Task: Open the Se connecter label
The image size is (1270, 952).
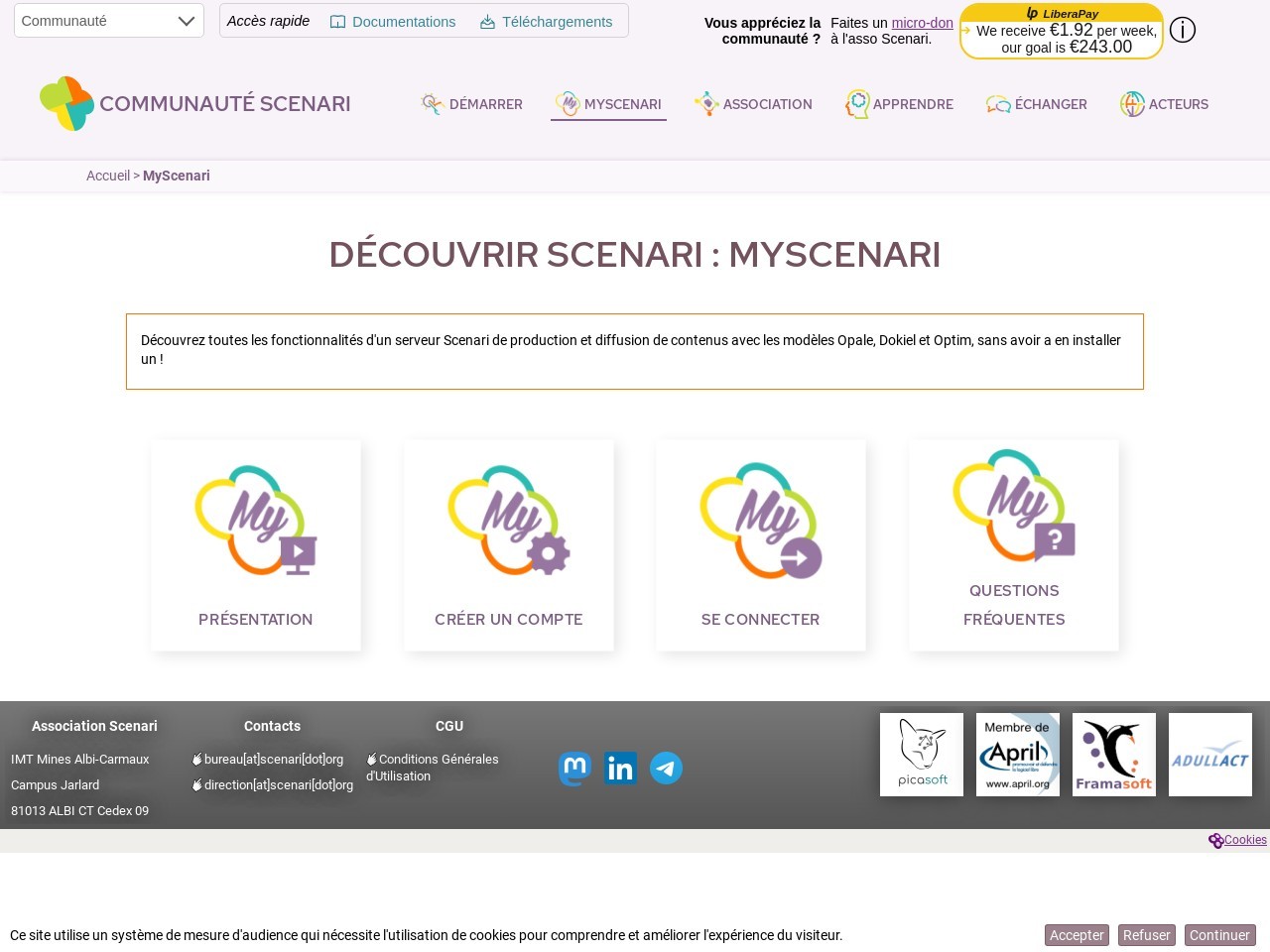Action: click(x=761, y=619)
